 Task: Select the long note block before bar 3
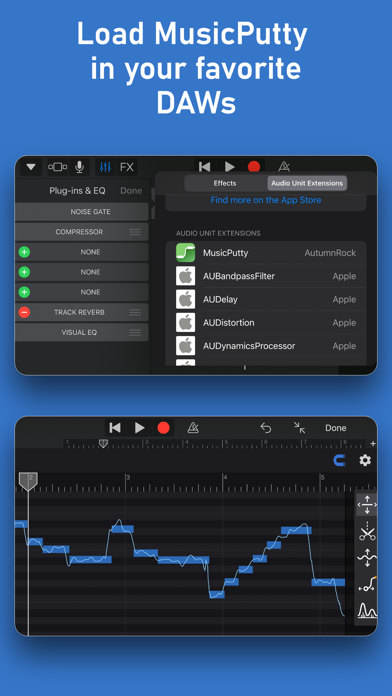(x=91, y=560)
